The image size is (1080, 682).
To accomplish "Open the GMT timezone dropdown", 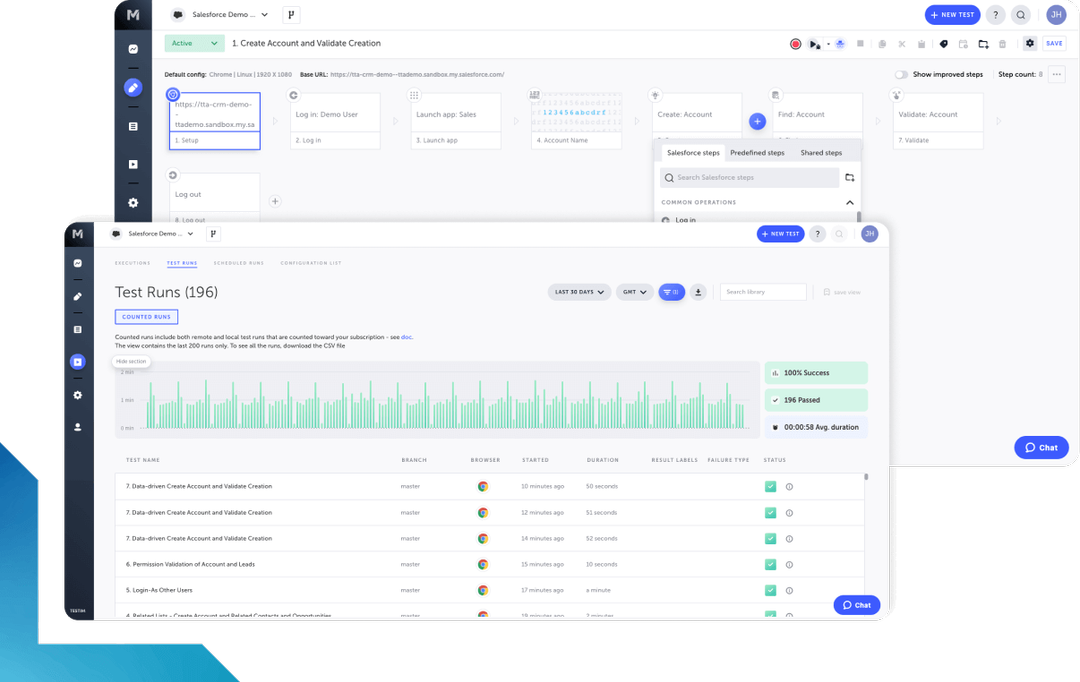I will (x=634, y=291).
